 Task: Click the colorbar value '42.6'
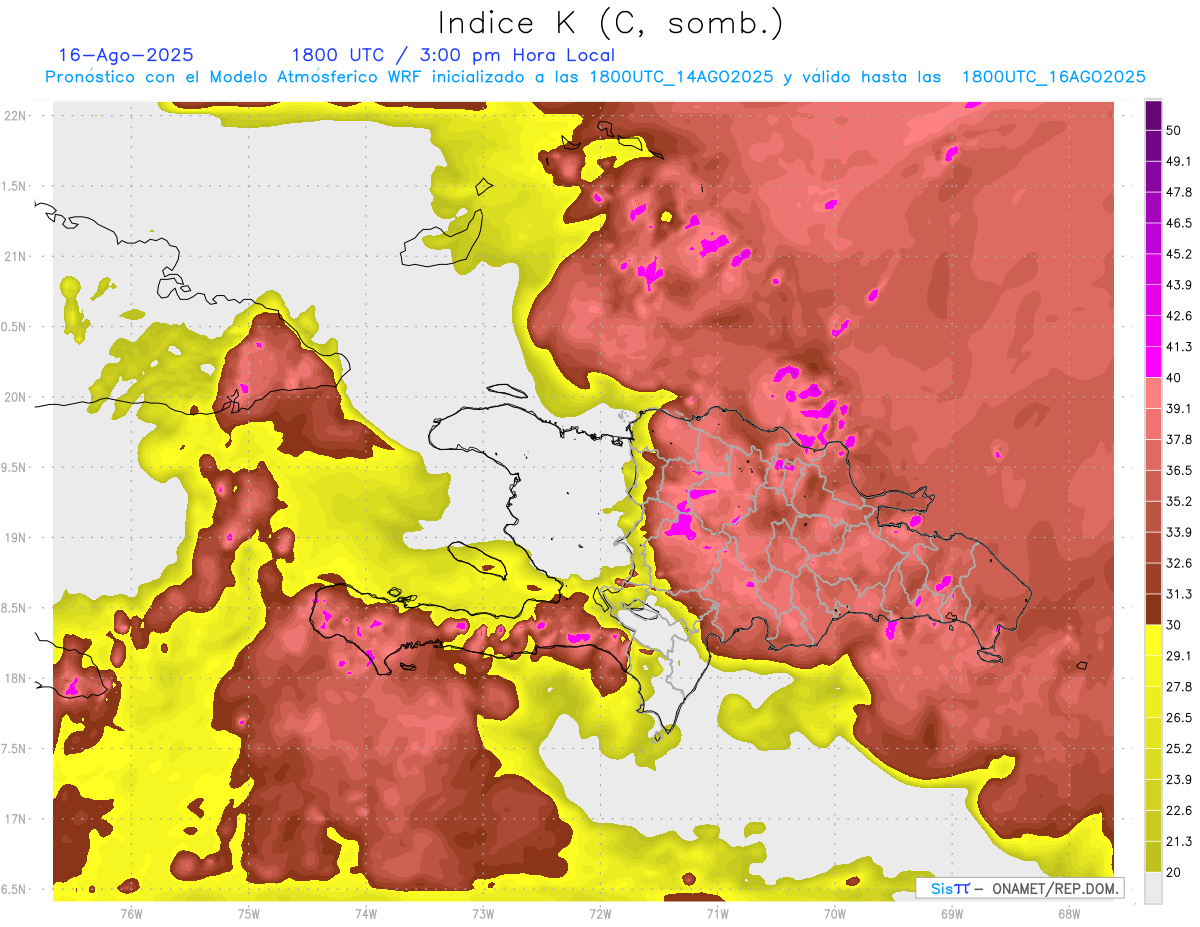click(1179, 316)
